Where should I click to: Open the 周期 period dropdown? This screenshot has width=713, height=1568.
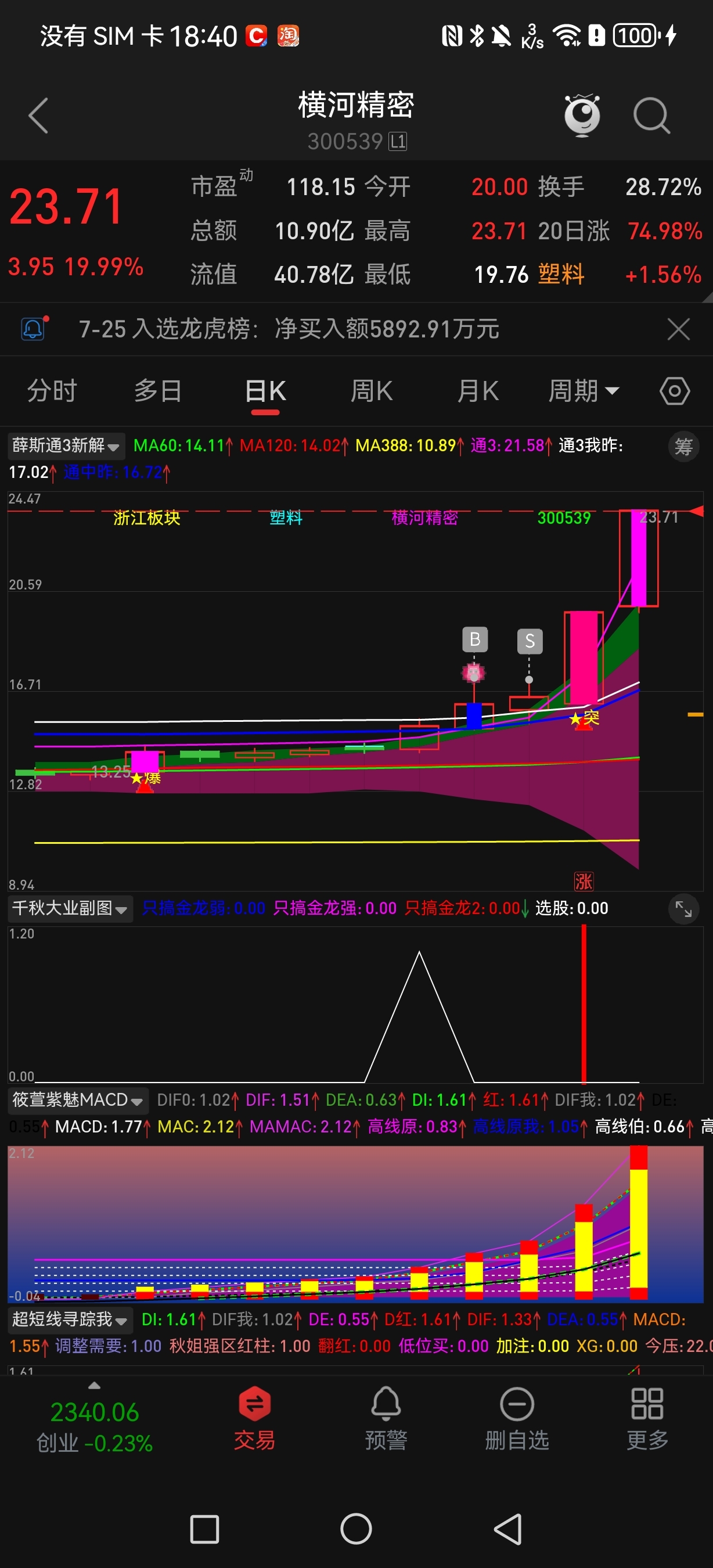[x=584, y=391]
